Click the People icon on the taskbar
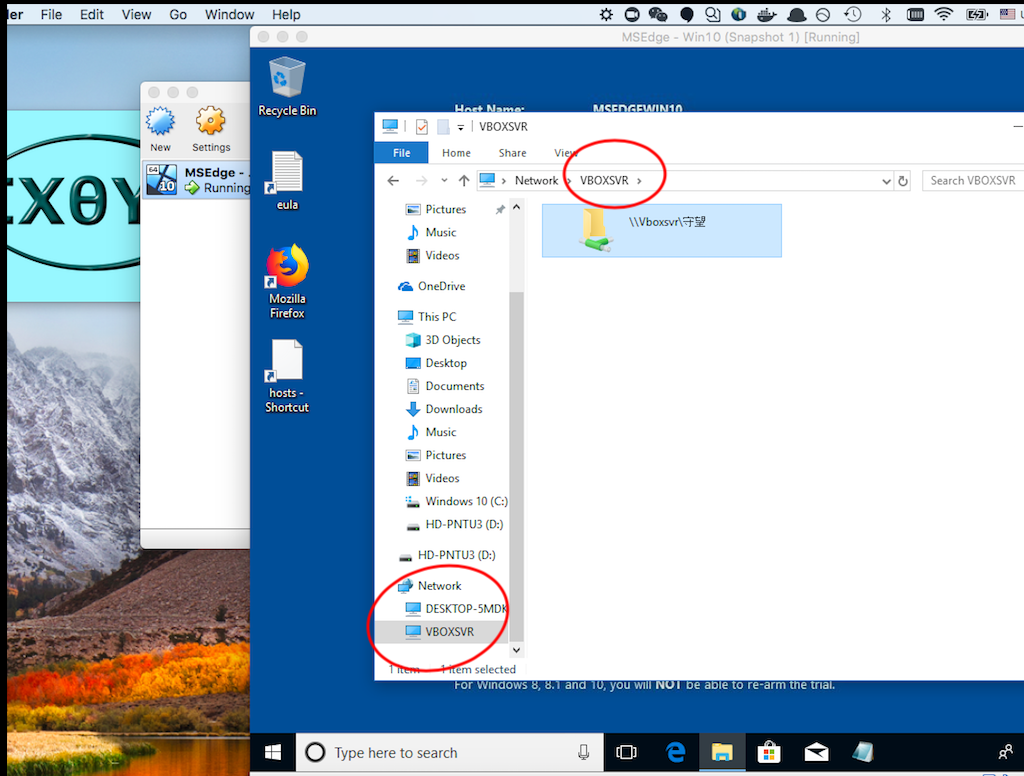This screenshot has height=776, width=1024. click(1006, 752)
